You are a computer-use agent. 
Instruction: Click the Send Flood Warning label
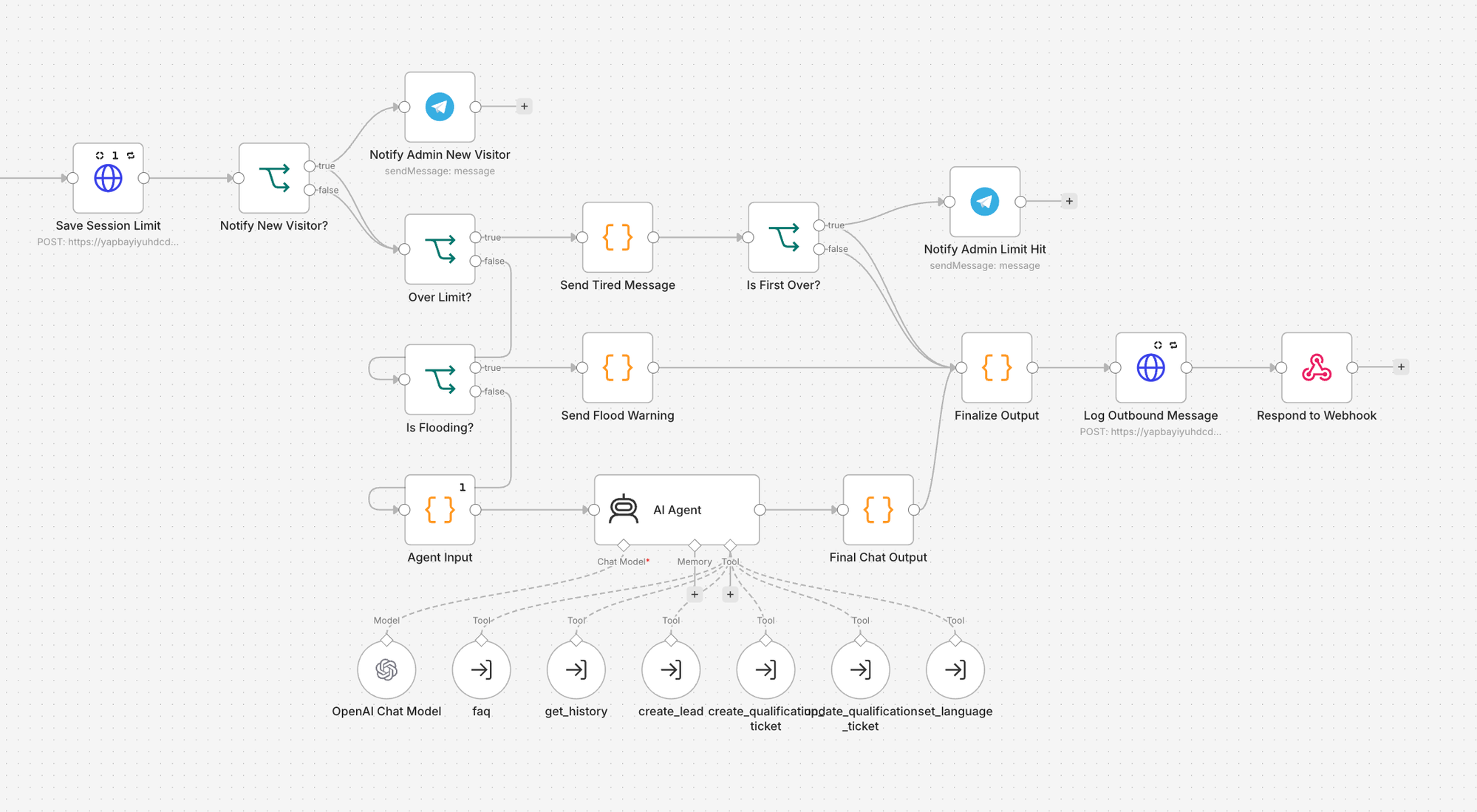(x=618, y=415)
